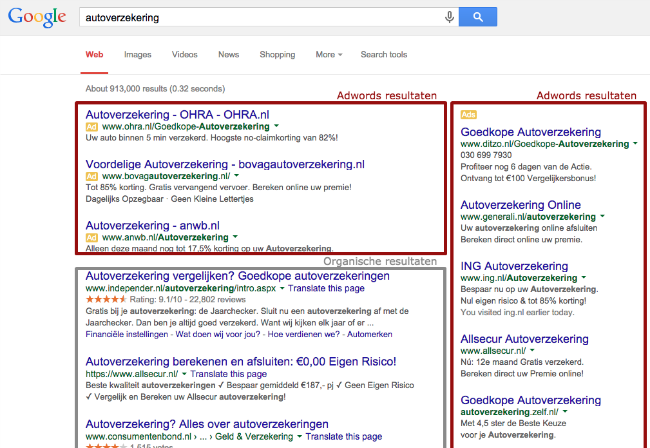Click Ad badge next to ohra.nl URL
The image size is (650, 448).
pos(91,126)
